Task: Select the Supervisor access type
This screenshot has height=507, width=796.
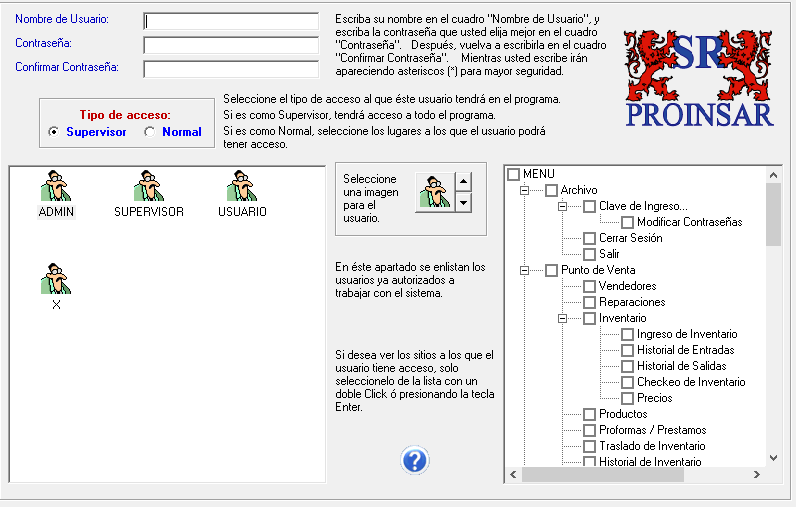Action: point(54,132)
